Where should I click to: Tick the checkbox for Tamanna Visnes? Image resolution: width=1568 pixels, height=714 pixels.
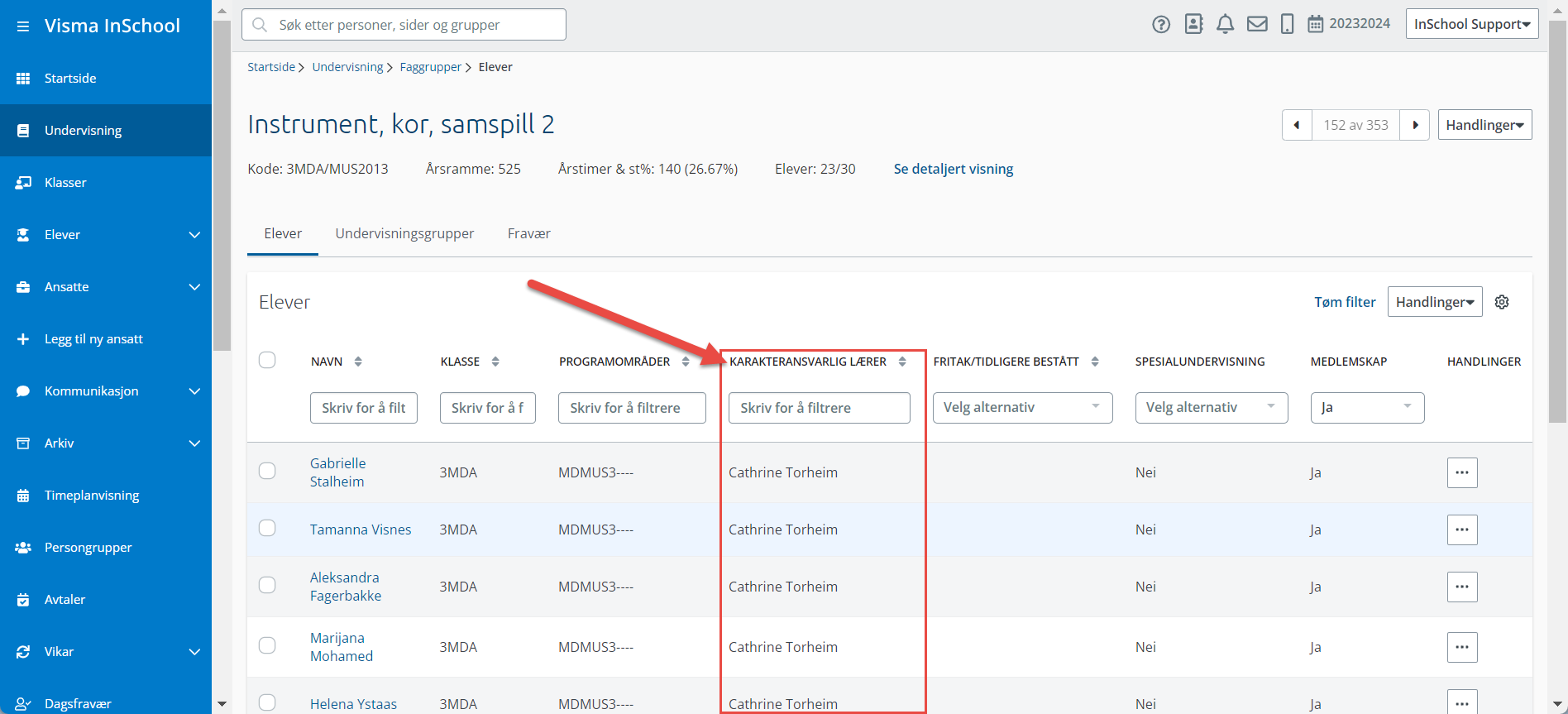click(x=267, y=528)
